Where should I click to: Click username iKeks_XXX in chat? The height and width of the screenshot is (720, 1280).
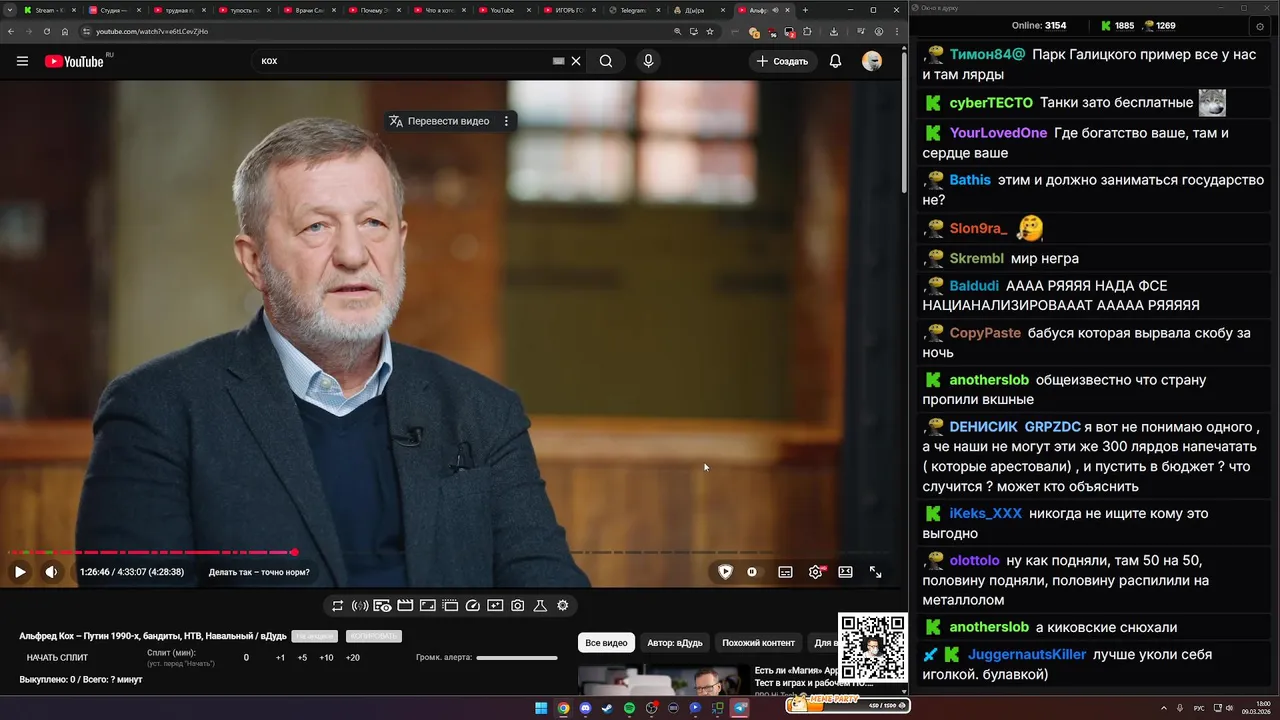985,513
